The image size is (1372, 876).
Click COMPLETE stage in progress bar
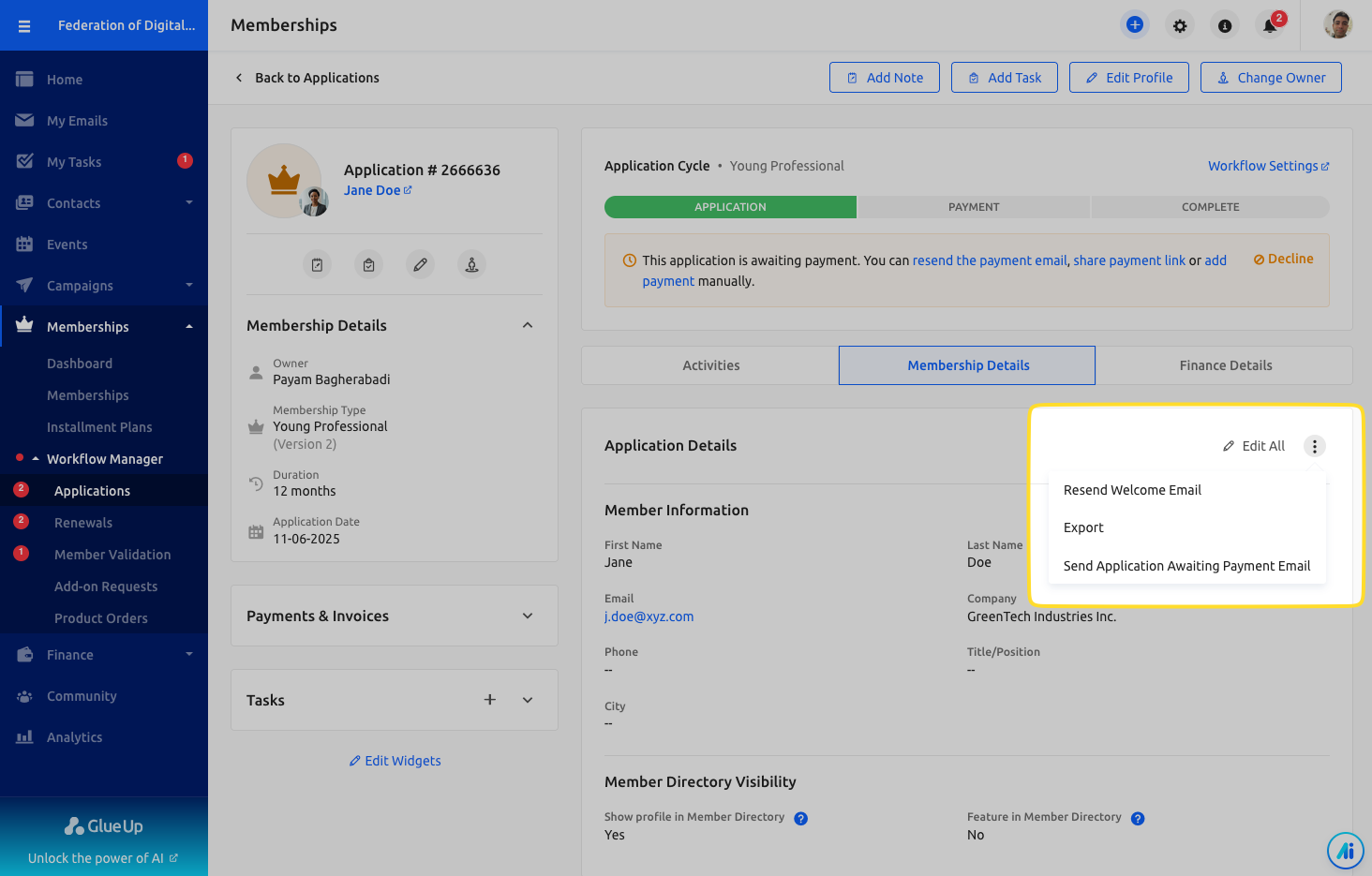[1210, 207]
